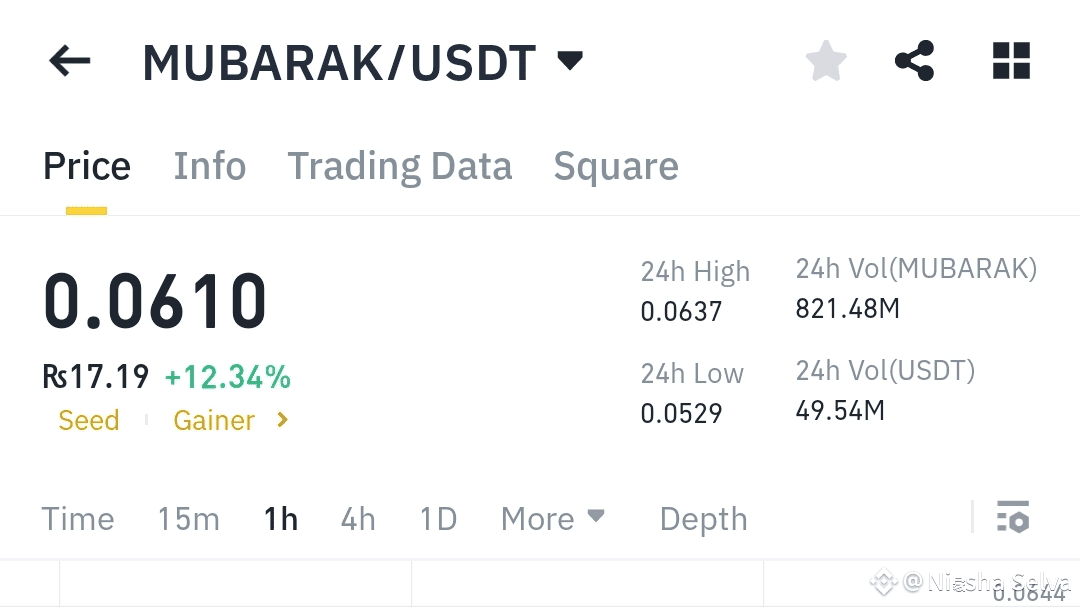Select the 15m chart interval
The width and height of the screenshot is (1080, 607).
coord(189,519)
